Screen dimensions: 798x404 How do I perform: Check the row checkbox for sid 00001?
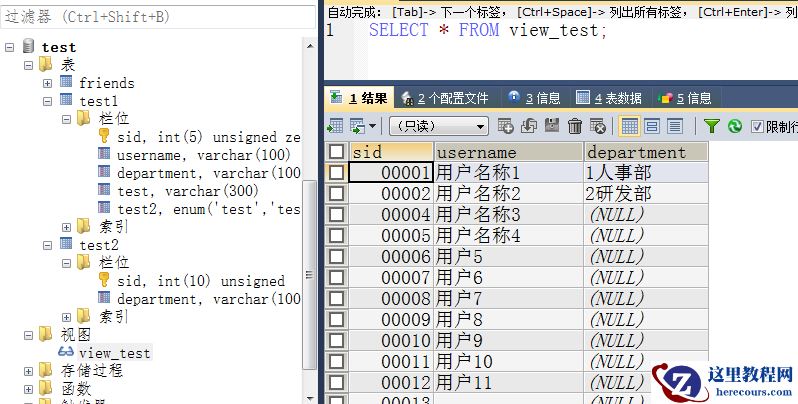(336, 172)
